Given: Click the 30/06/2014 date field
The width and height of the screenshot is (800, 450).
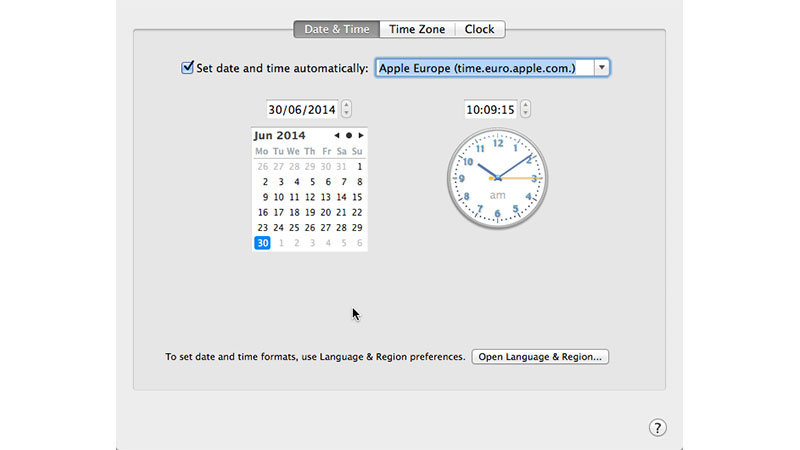Looking at the screenshot, I should point(301,109).
